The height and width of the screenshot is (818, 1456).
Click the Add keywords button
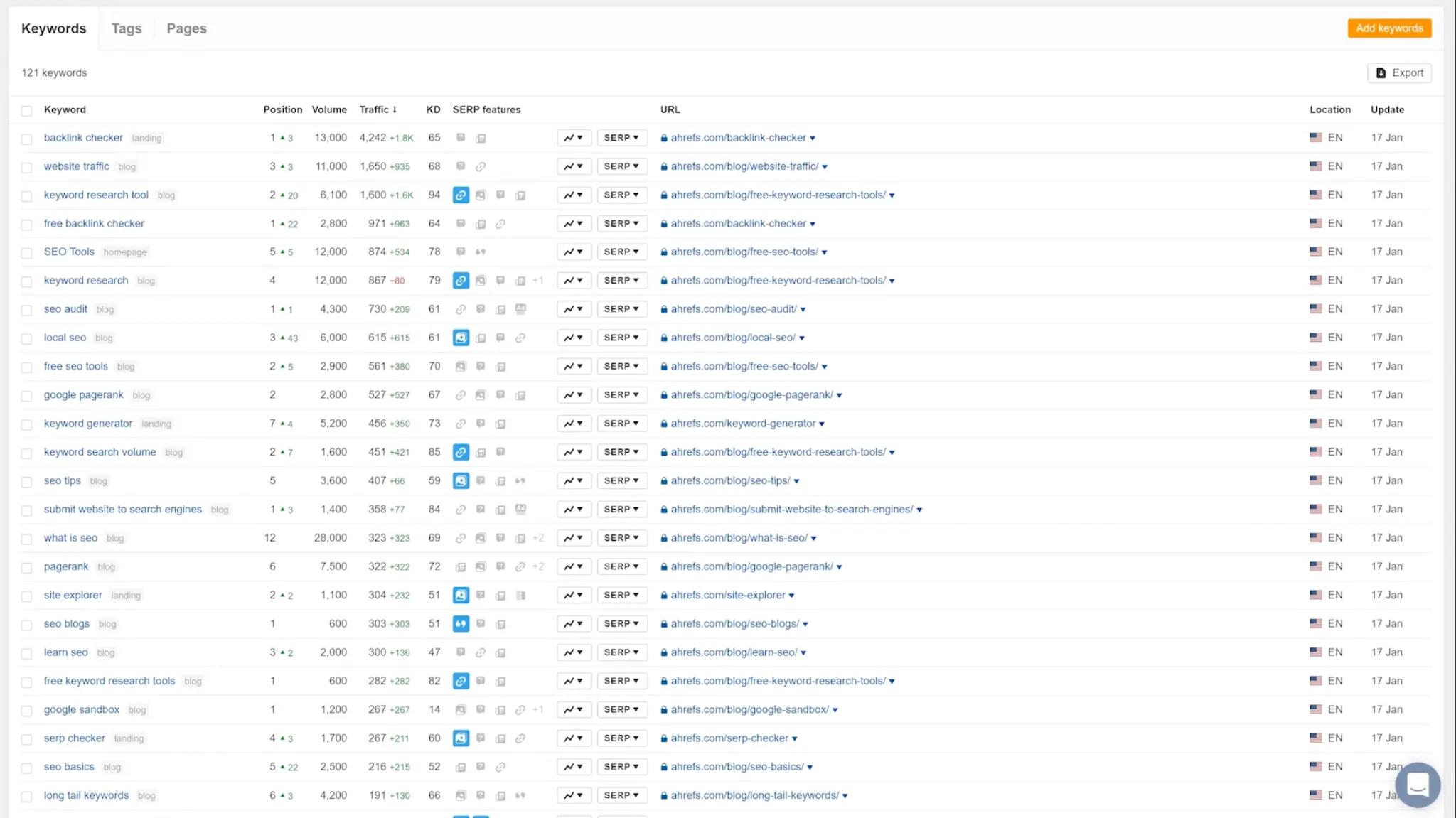click(1389, 28)
